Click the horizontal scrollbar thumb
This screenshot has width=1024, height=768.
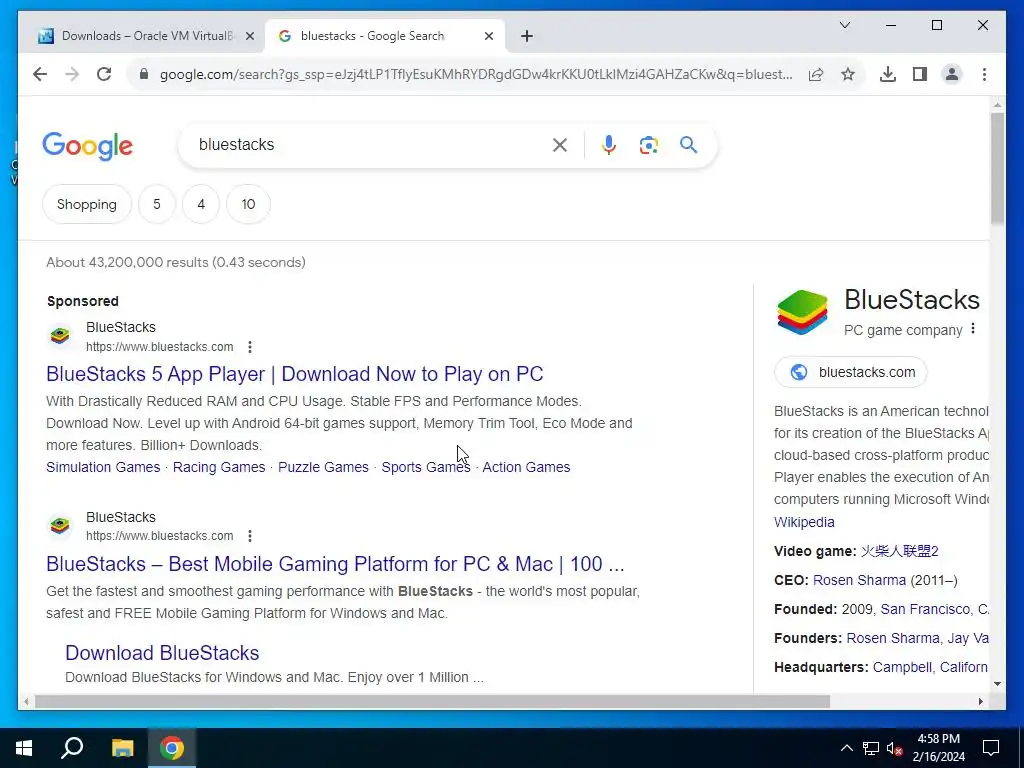coord(432,701)
